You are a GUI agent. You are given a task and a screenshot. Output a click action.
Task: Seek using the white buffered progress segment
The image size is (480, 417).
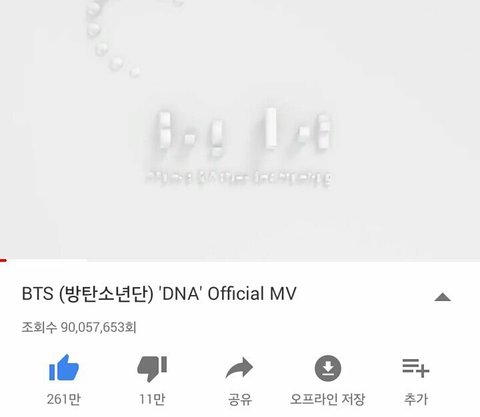[x=47, y=260]
